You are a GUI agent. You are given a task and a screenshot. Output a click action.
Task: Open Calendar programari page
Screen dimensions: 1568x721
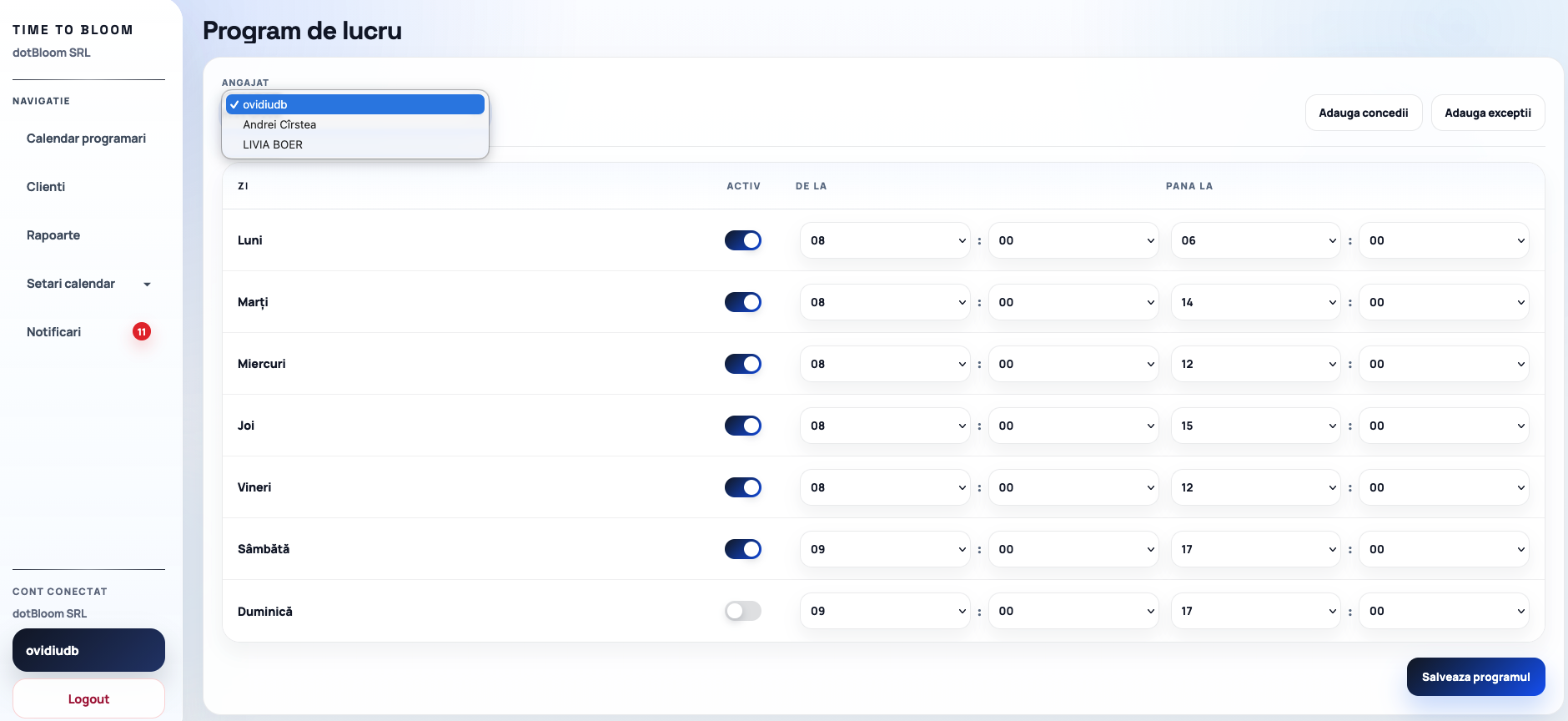point(86,139)
